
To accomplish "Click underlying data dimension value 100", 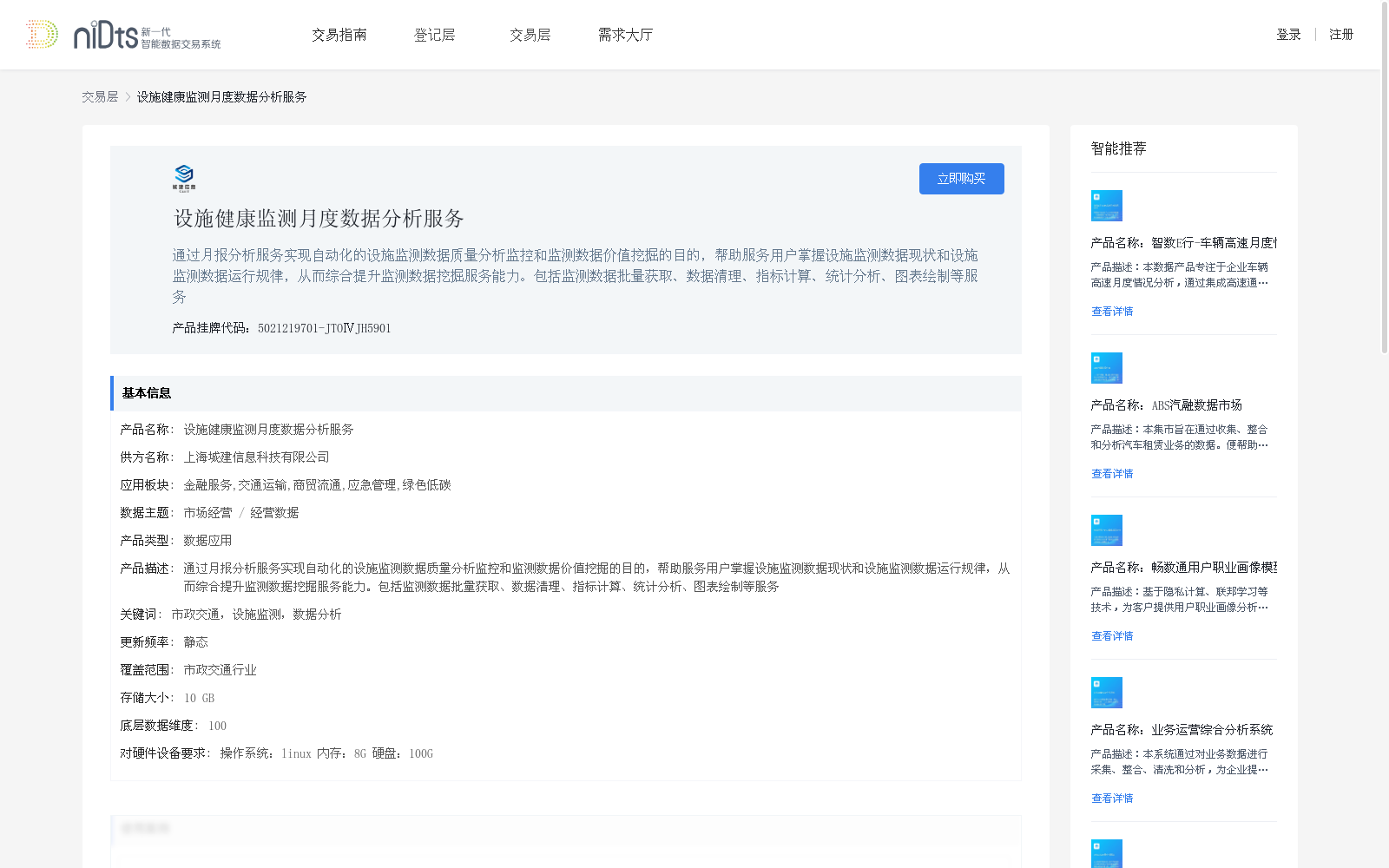I will [217, 726].
